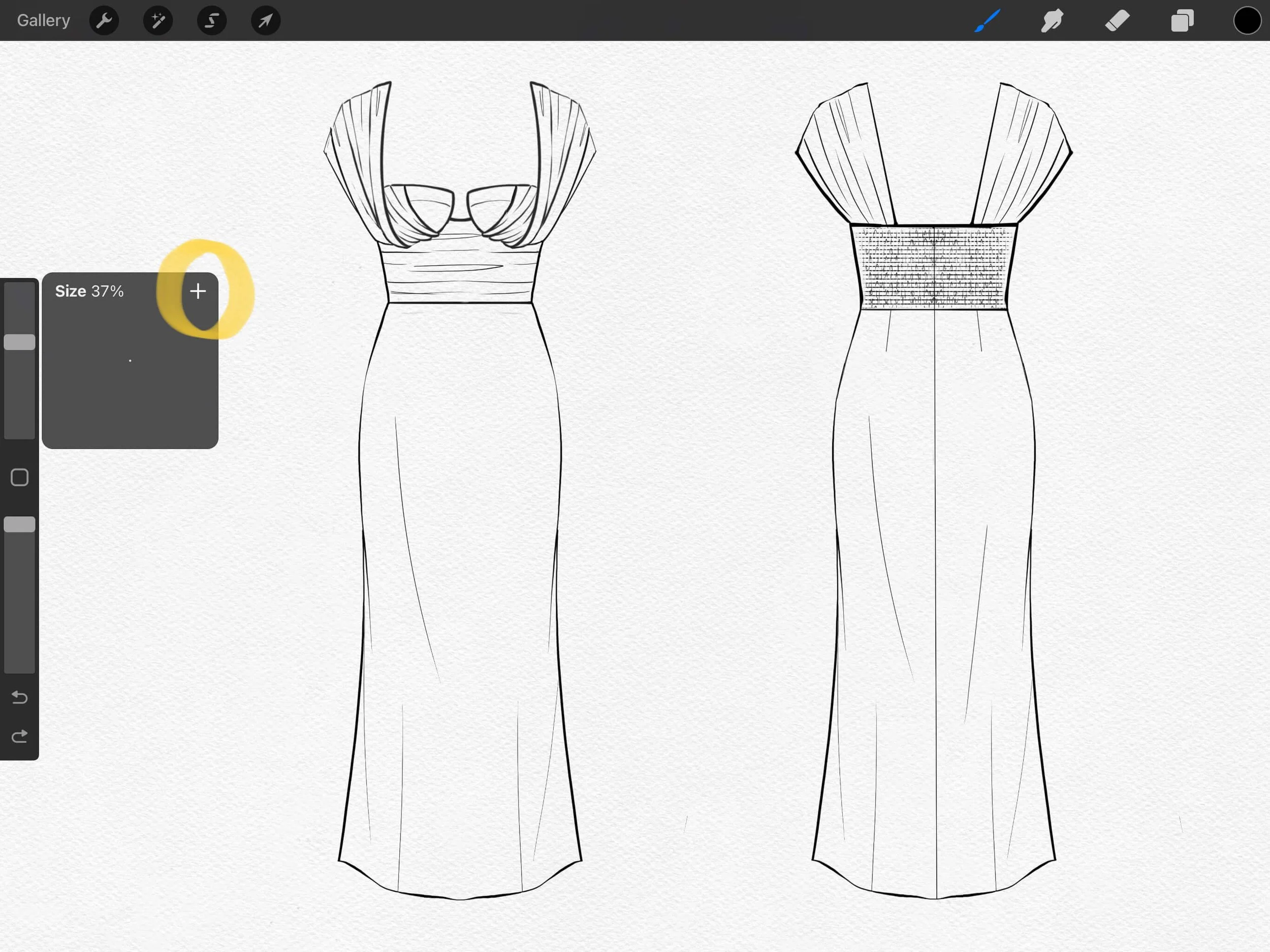Open the Layers panel
The height and width of the screenshot is (952, 1270).
[x=1182, y=21]
